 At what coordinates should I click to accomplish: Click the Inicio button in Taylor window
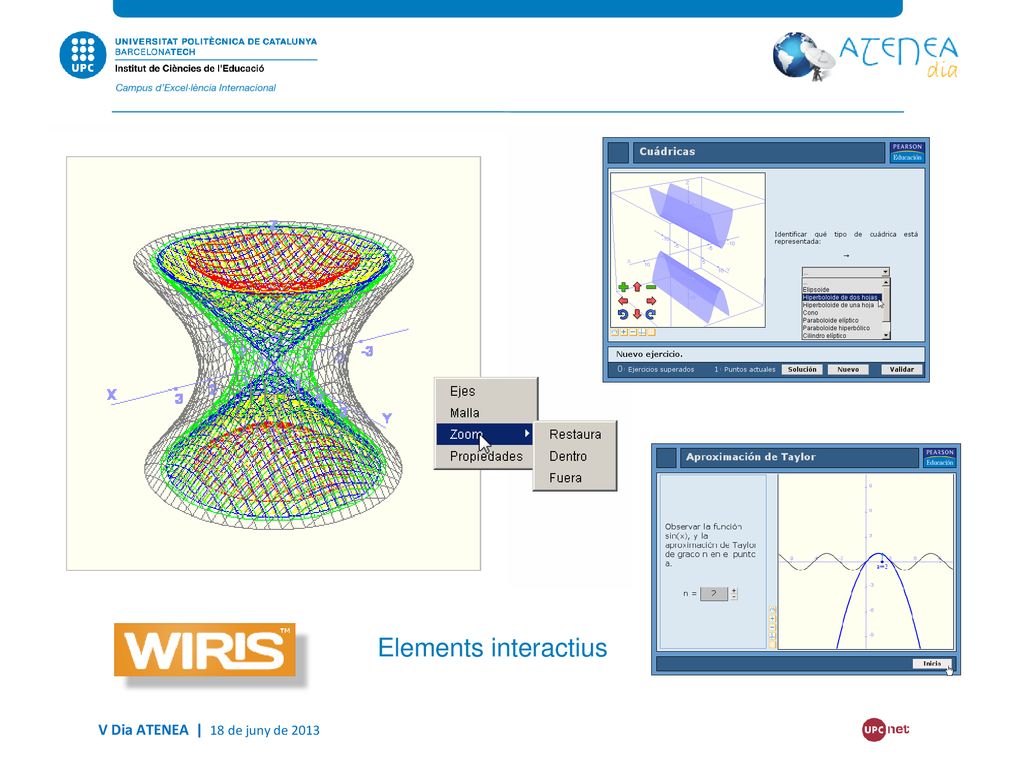click(932, 664)
